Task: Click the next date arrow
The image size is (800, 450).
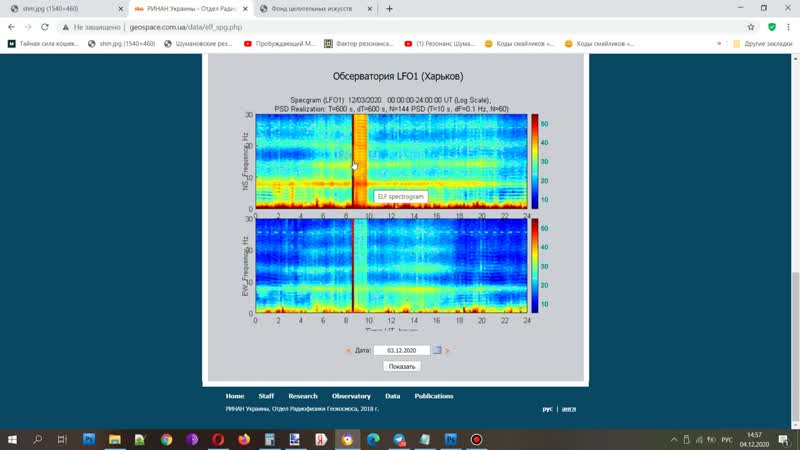Action: (x=447, y=351)
